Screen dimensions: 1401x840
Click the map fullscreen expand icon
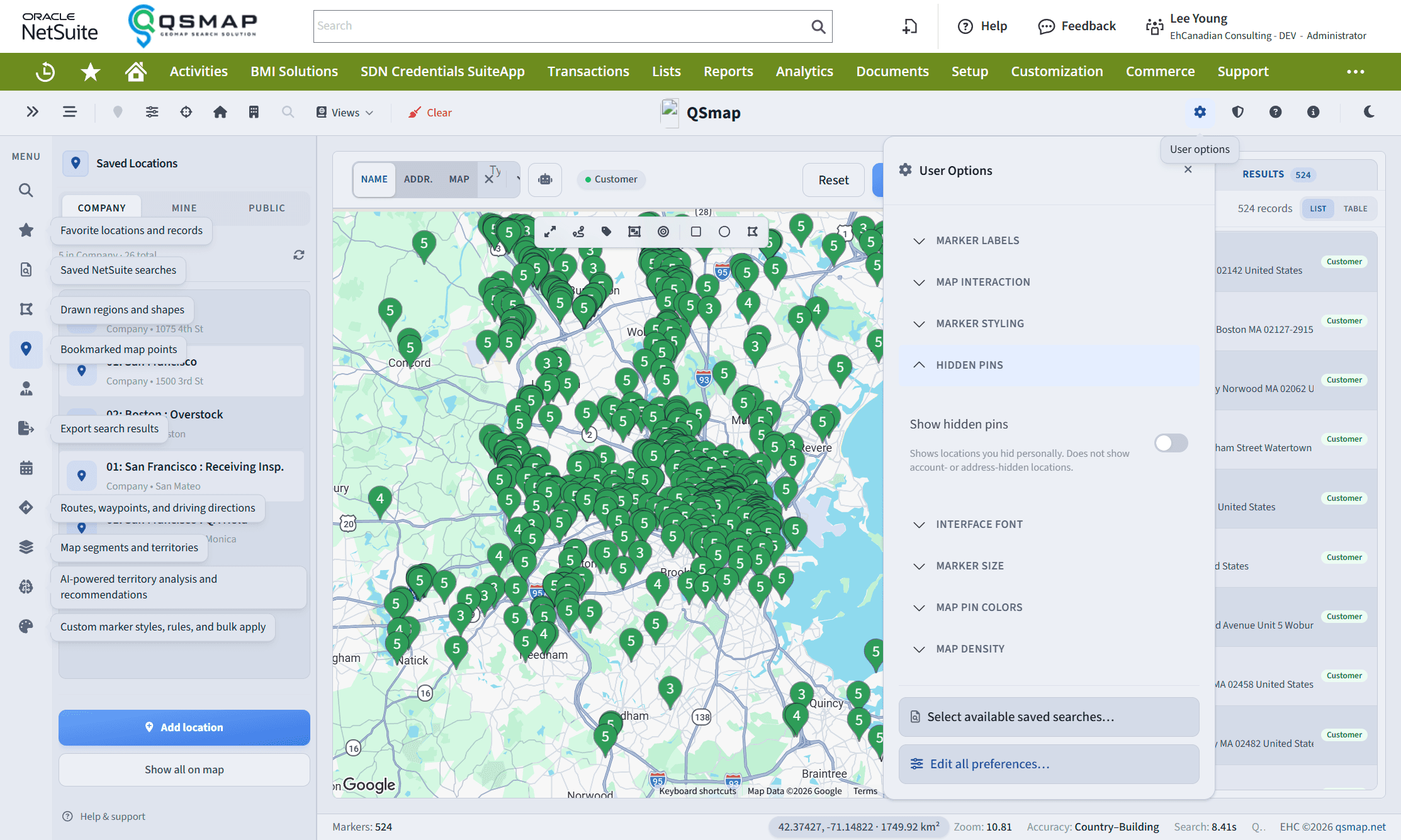coord(549,232)
